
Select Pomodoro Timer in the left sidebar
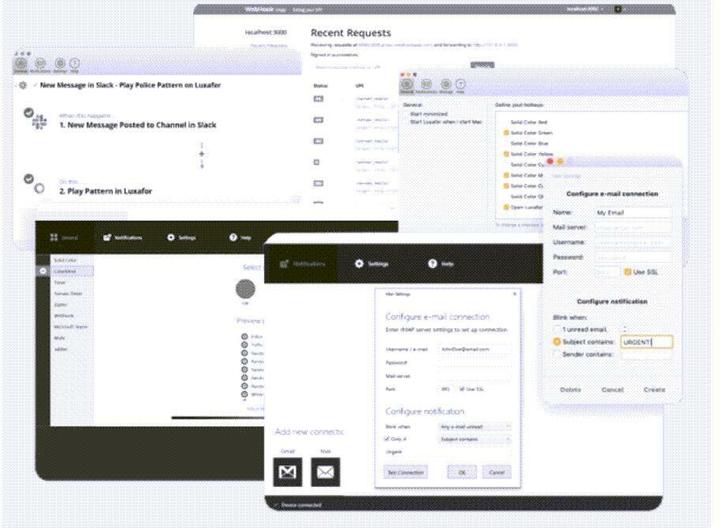tap(64, 293)
